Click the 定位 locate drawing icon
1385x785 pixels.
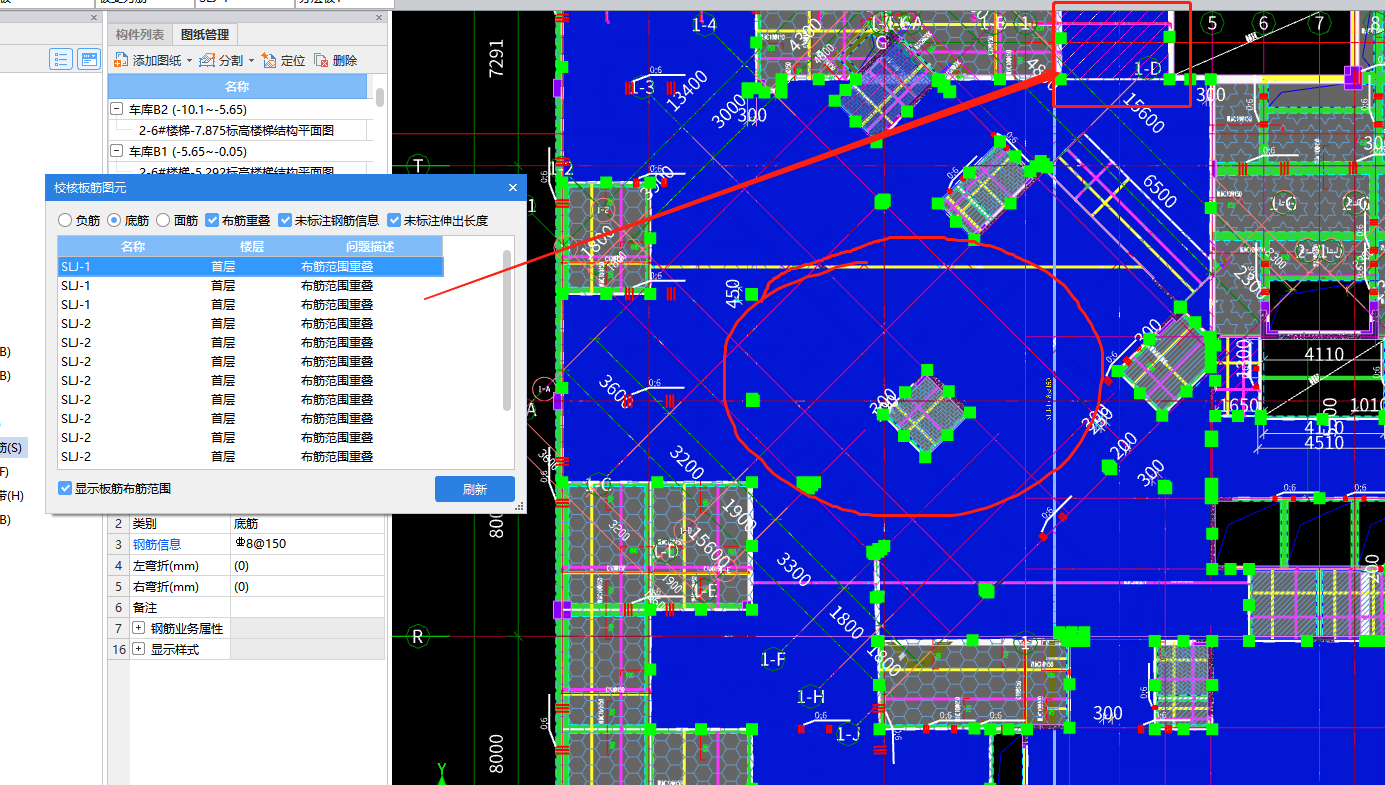click(269, 60)
